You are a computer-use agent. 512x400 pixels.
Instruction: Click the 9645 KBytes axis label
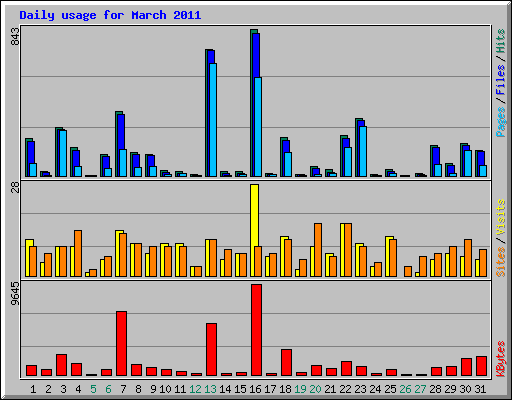point(15,294)
